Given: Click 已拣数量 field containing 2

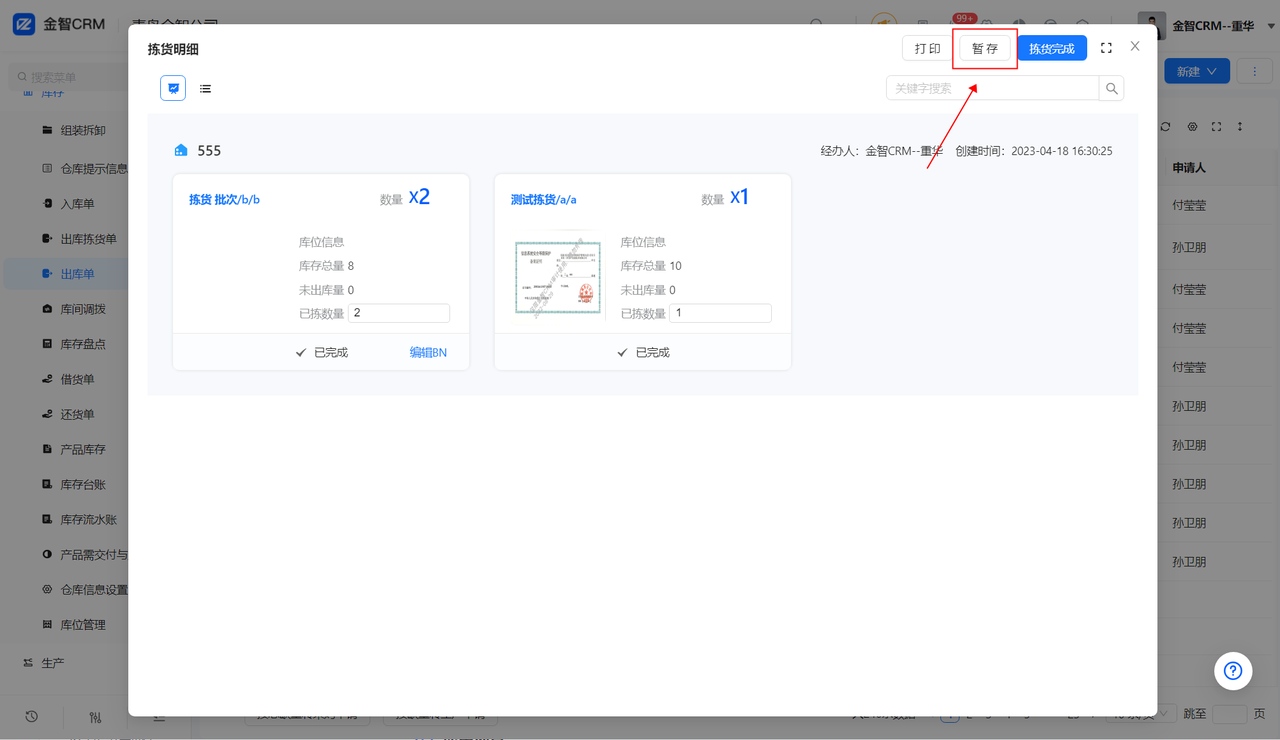Looking at the screenshot, I should pos(399,313).
